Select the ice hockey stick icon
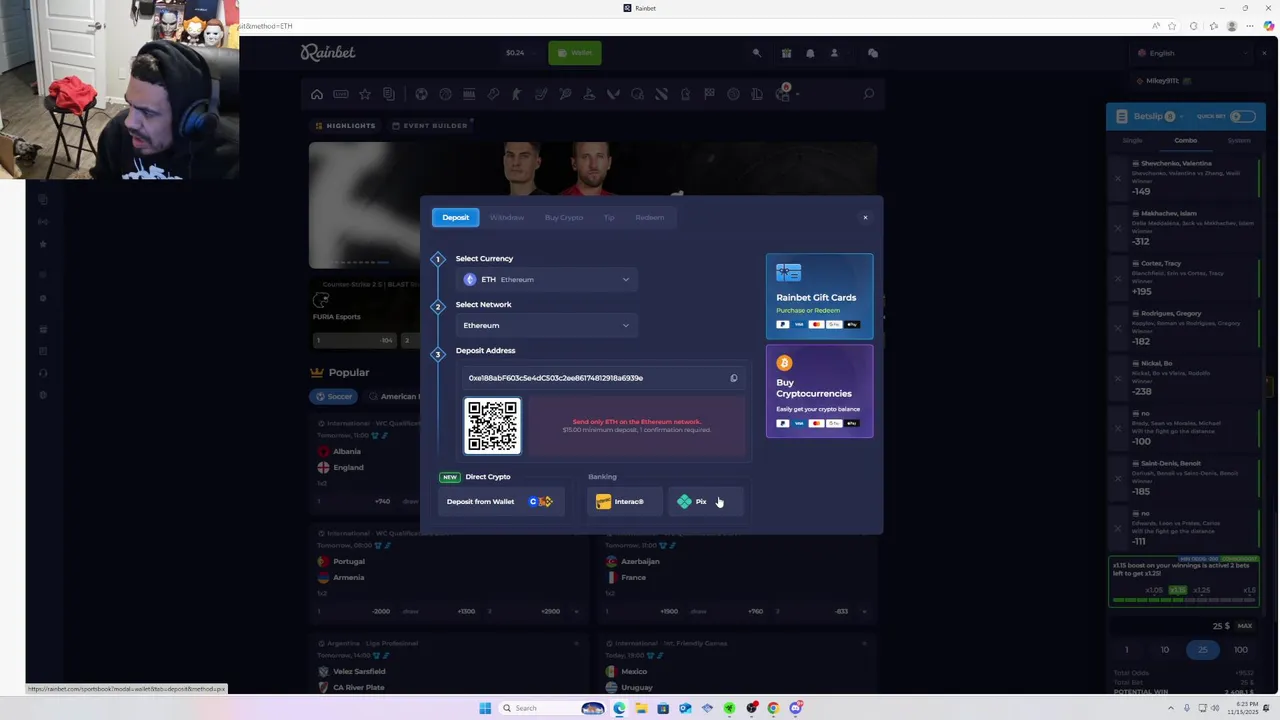The height and width of the screenshot is (720, 1280). point(541,94)
